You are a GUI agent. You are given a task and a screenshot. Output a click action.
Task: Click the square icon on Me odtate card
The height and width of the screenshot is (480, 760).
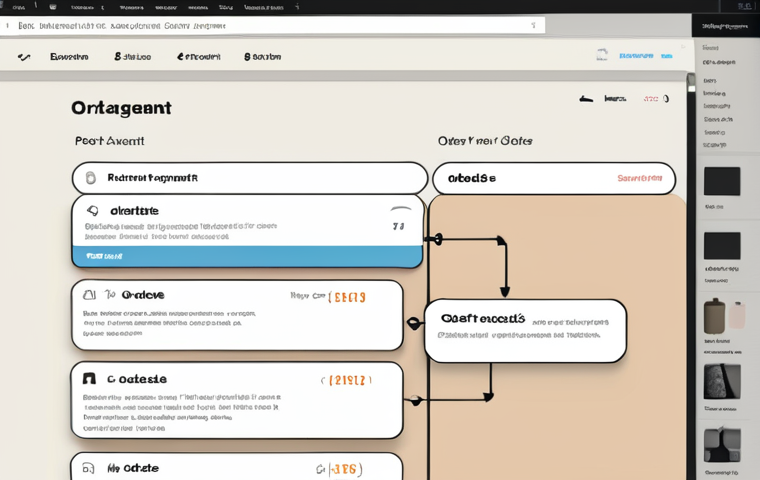(88, 468)
